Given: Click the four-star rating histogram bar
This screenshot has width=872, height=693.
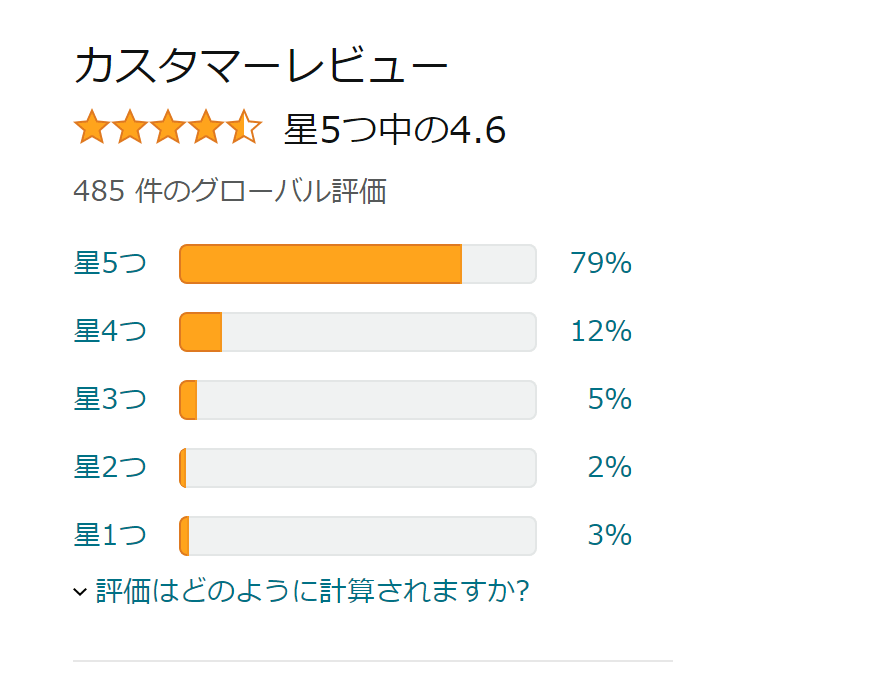Looking at the screenshot, I should point(358,332).
